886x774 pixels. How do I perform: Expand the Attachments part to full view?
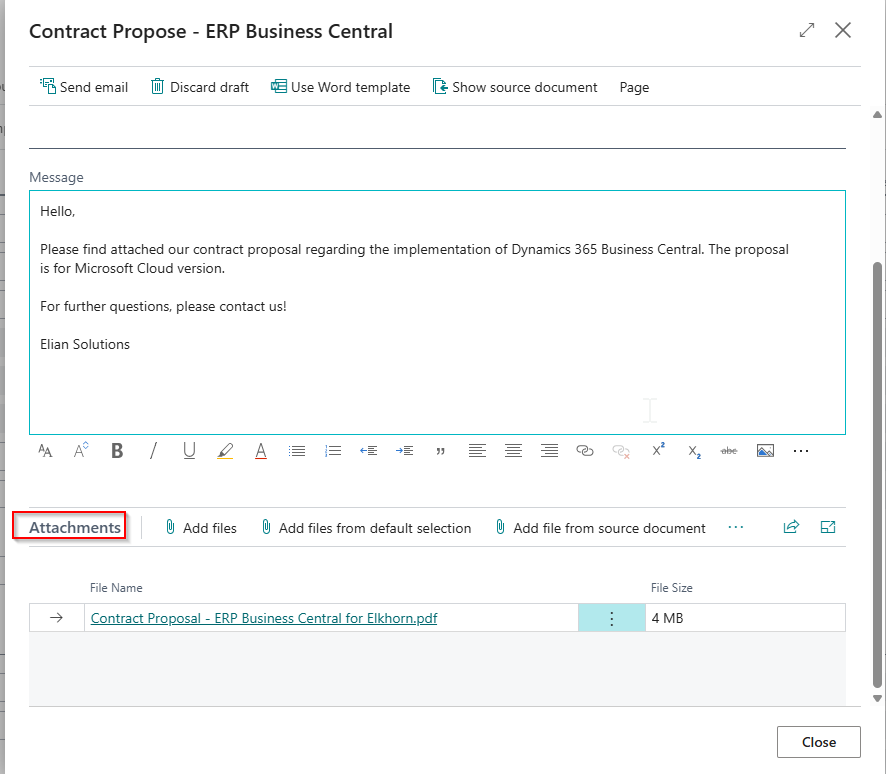(828, 527)
